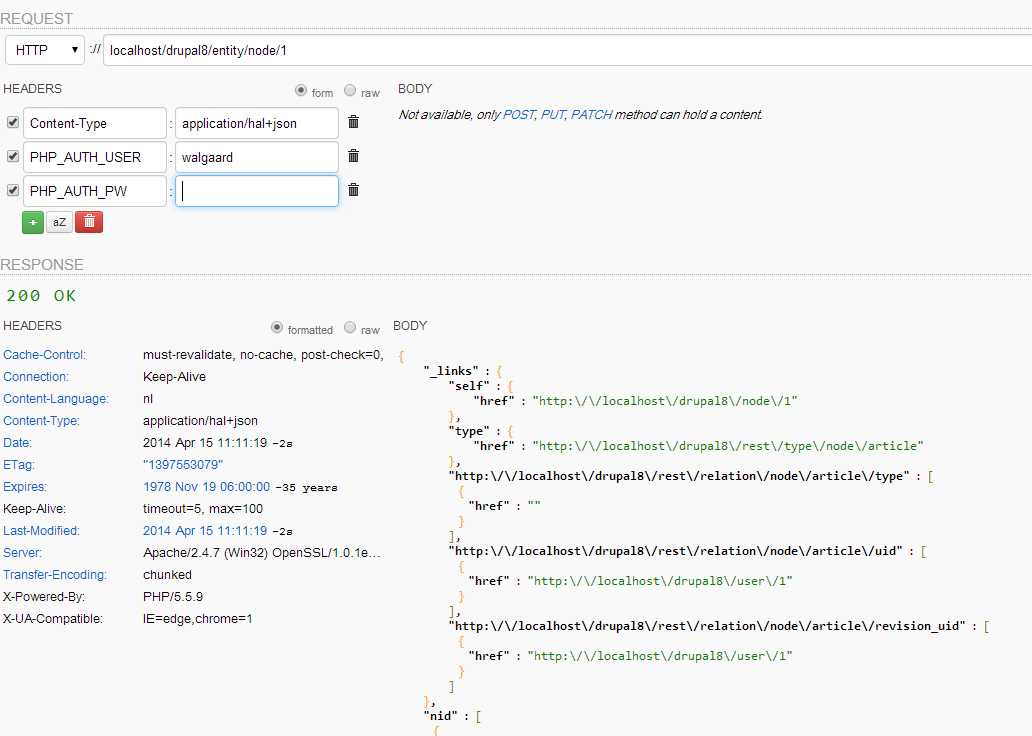Edit the PHP_AUTH_PW name field
The height and width of the screenshot is (736, 1032).
pyautogui.click(x=95, y=191)
